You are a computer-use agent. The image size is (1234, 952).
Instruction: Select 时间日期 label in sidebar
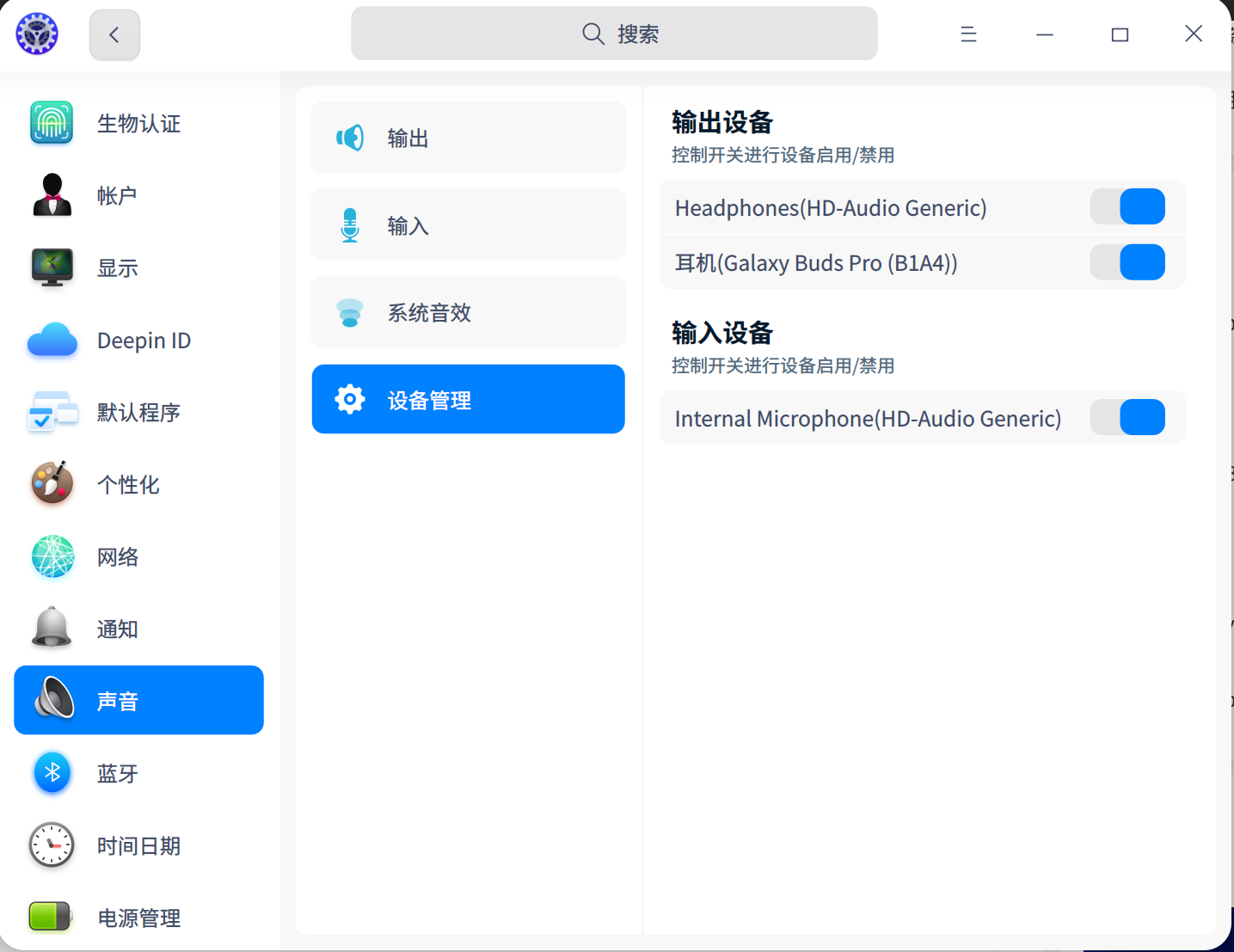138,846
